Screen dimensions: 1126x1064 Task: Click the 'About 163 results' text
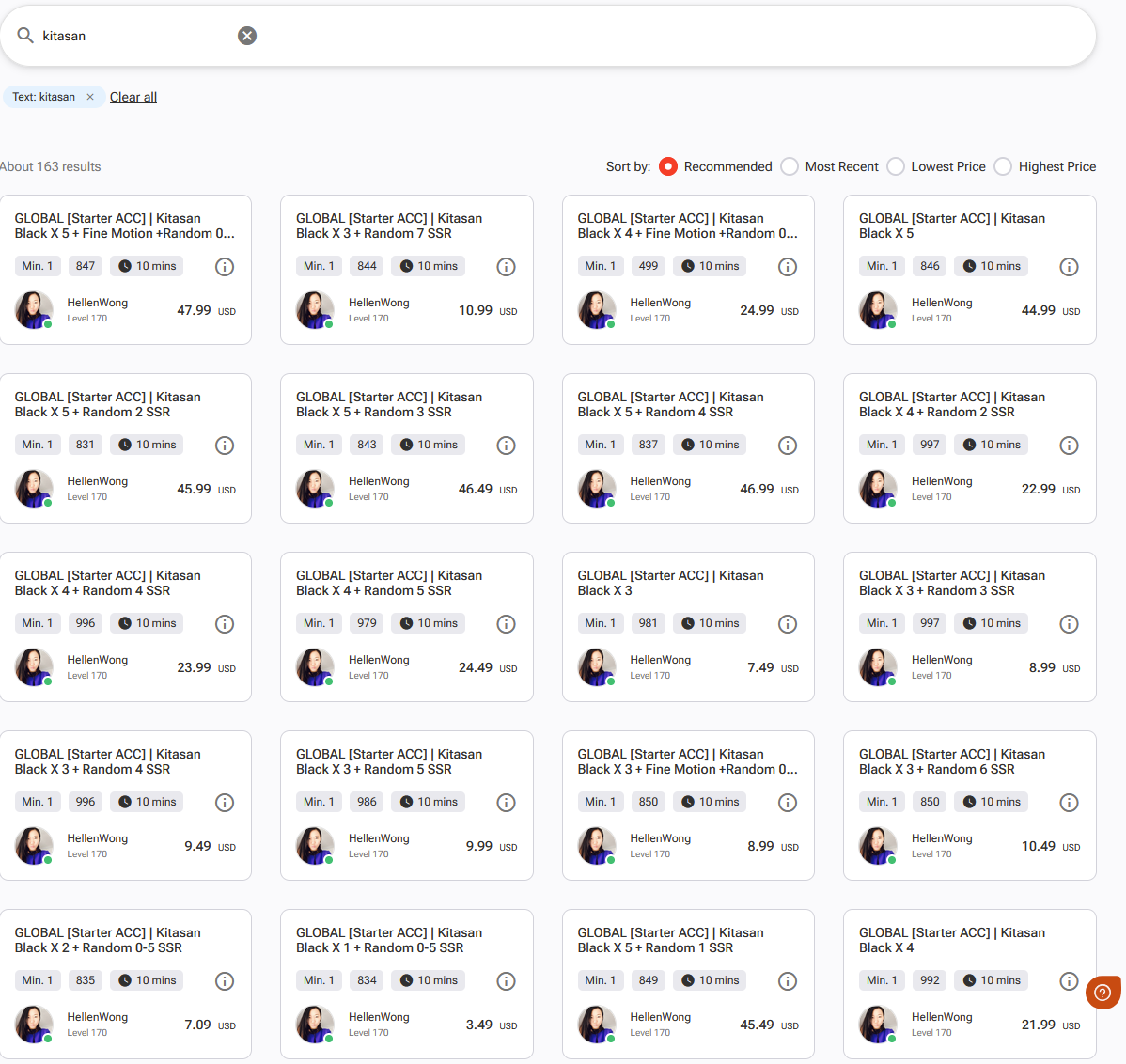[x=50, y=166]
